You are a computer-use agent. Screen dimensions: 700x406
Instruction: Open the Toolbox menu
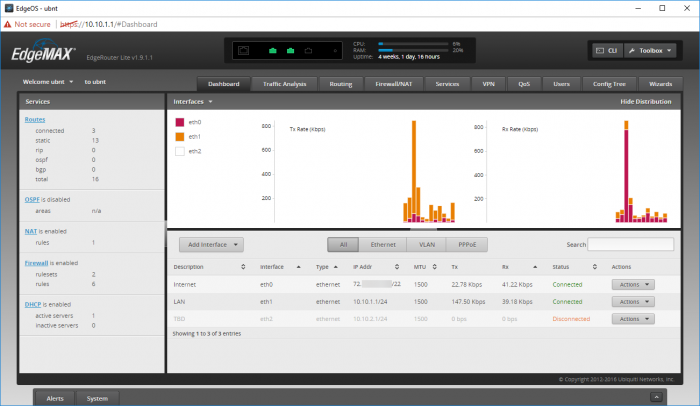650,50
